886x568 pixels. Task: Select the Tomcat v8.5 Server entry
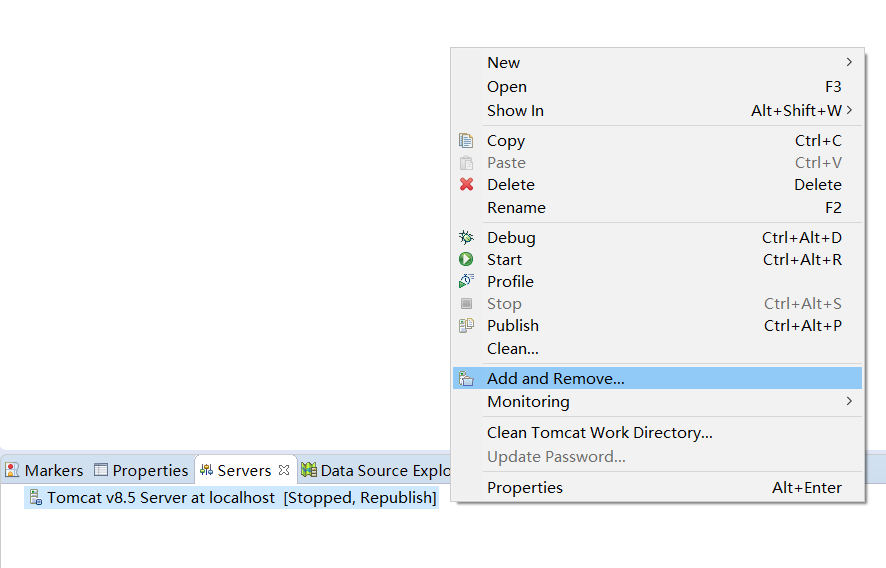coord(240,498)
